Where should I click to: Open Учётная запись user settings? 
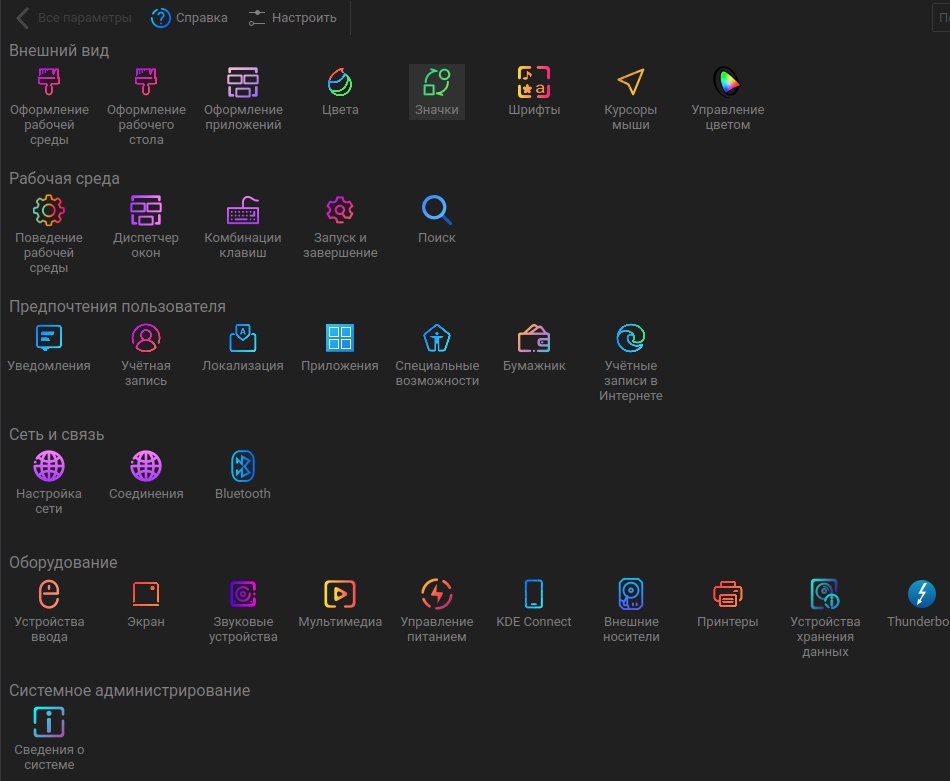[x=146, y=354]
